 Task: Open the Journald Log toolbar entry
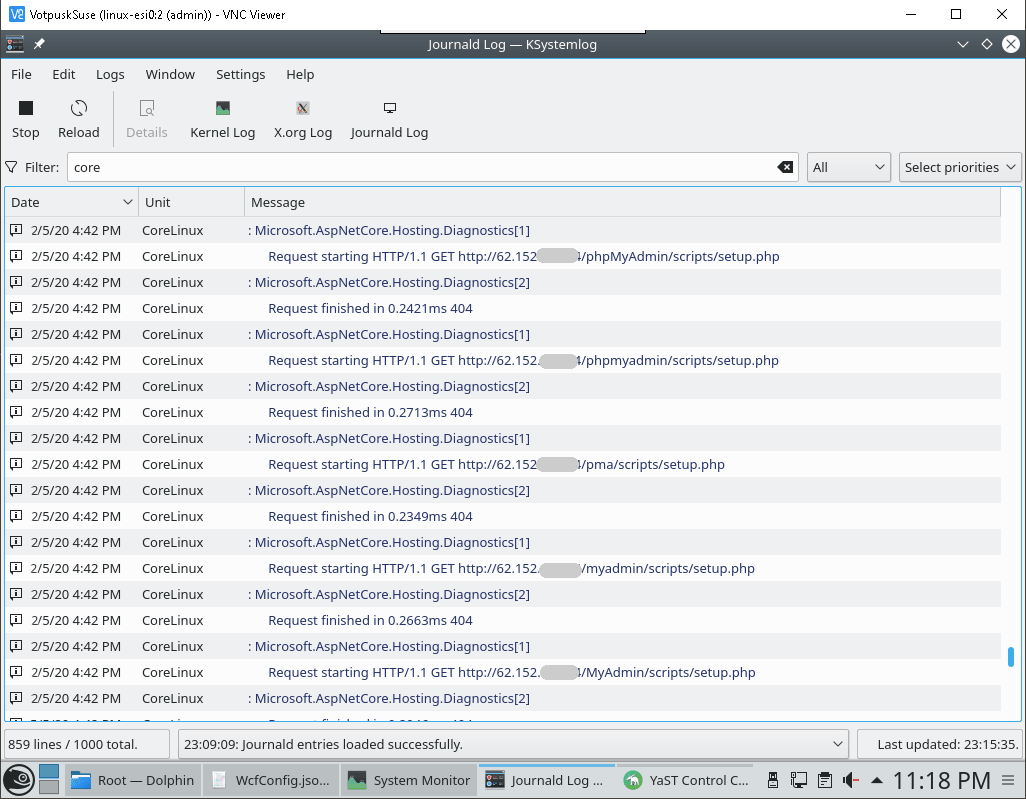click(389, 118)
